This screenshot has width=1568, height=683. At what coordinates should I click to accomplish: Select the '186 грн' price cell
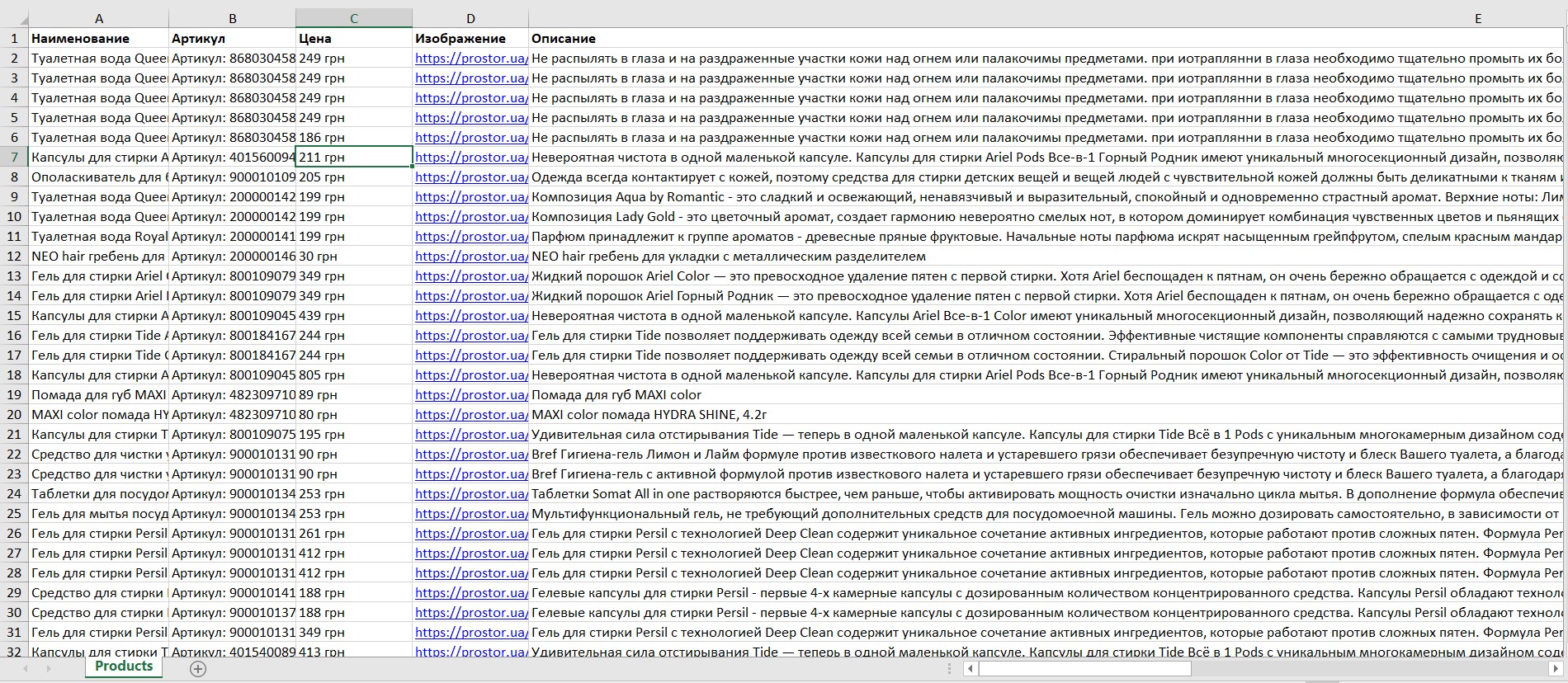coord(354,137)
